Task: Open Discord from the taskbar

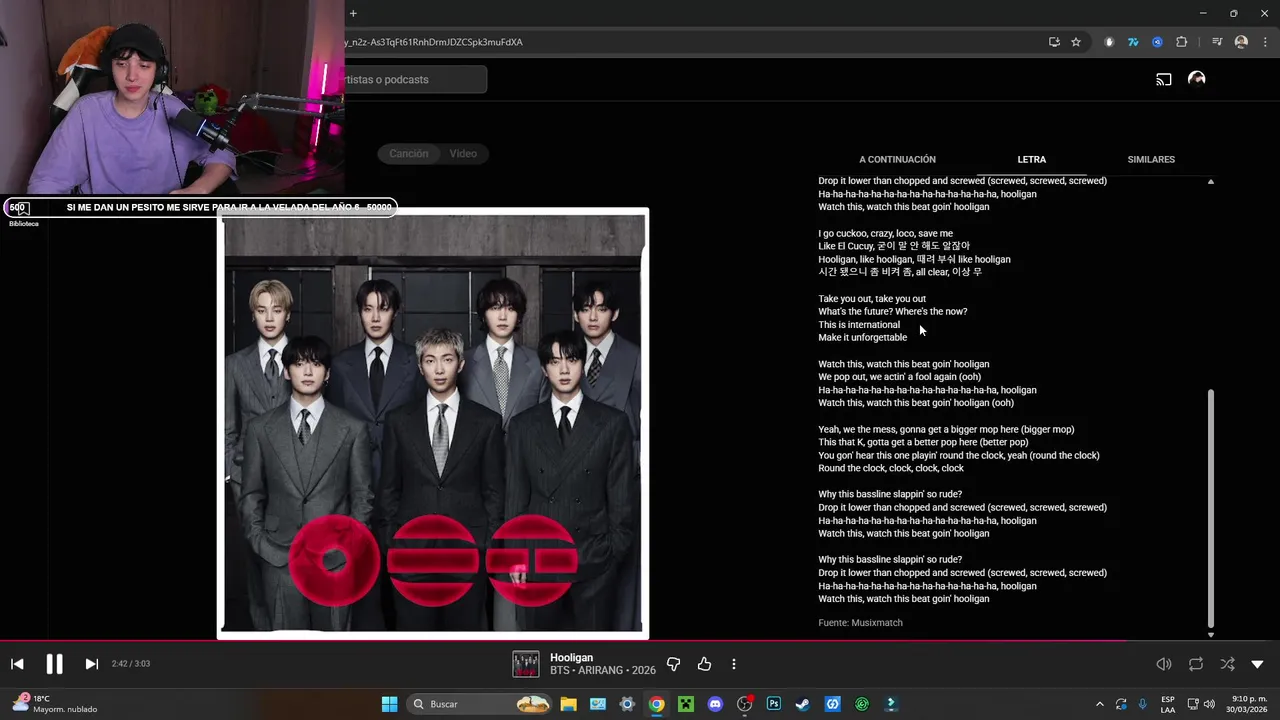Action: (x=714, y=704)
